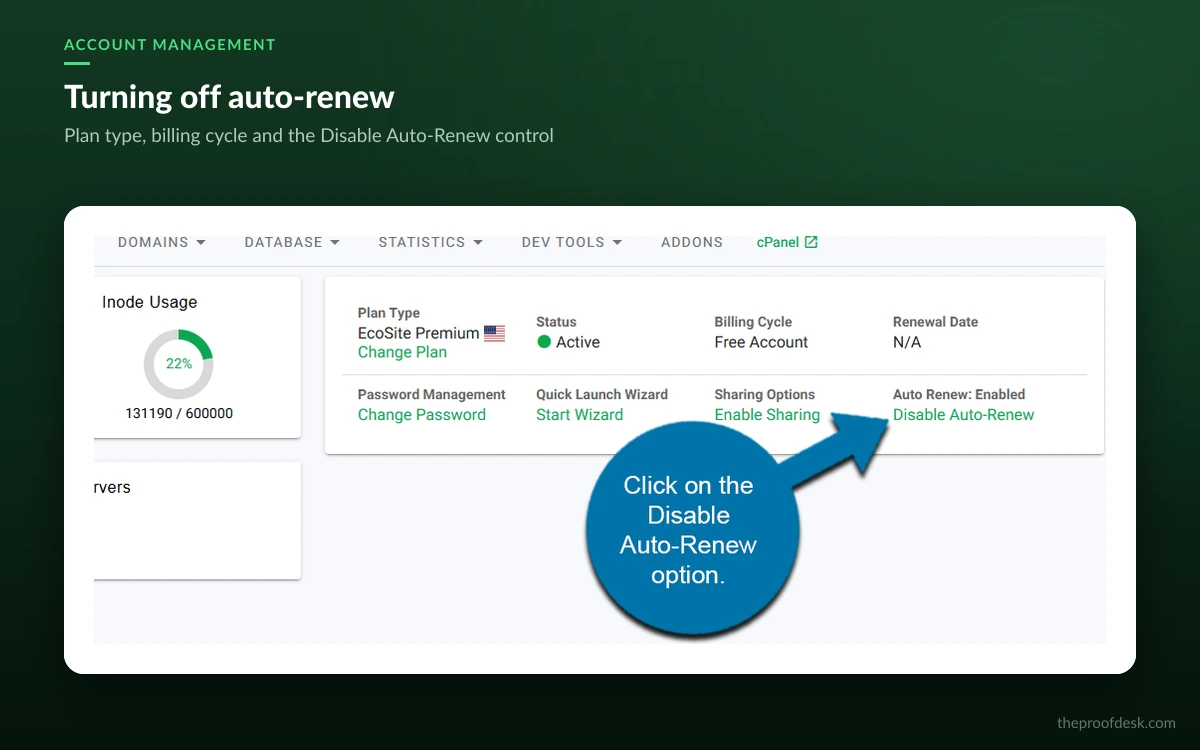Click the Change Plan link

tap(402, 352)
